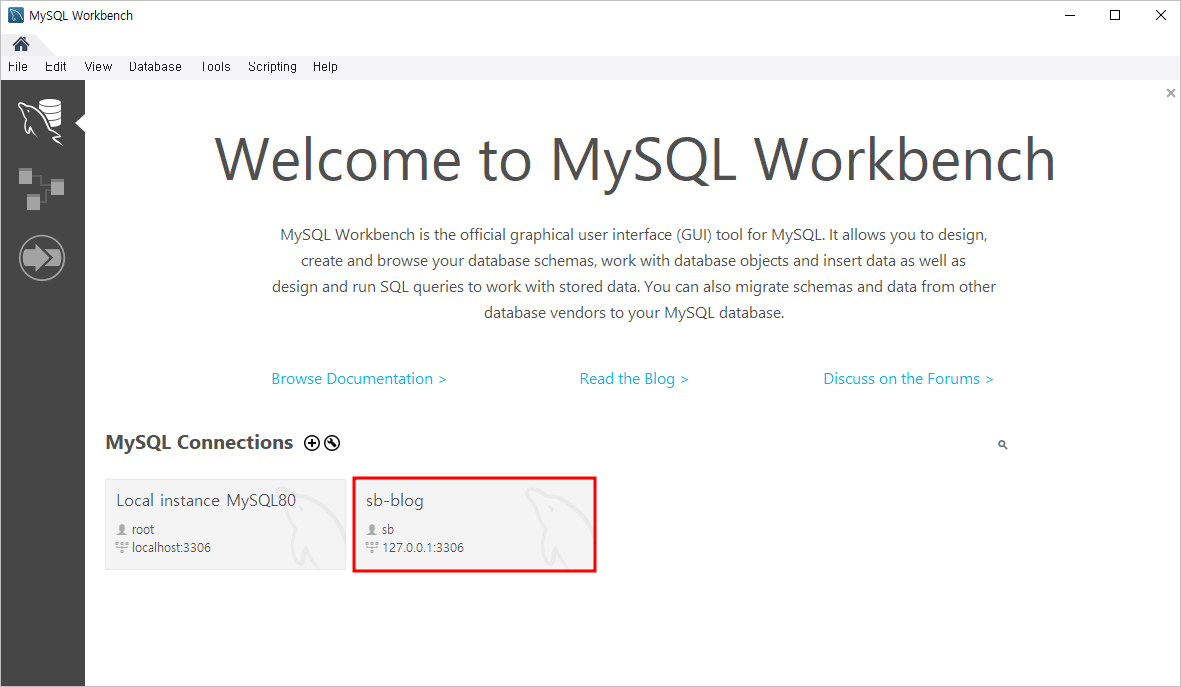The width and height of the screenshot is (1181, 687).
Task: Minimize the MySQL Workbench window
Action: (1070, 15)
